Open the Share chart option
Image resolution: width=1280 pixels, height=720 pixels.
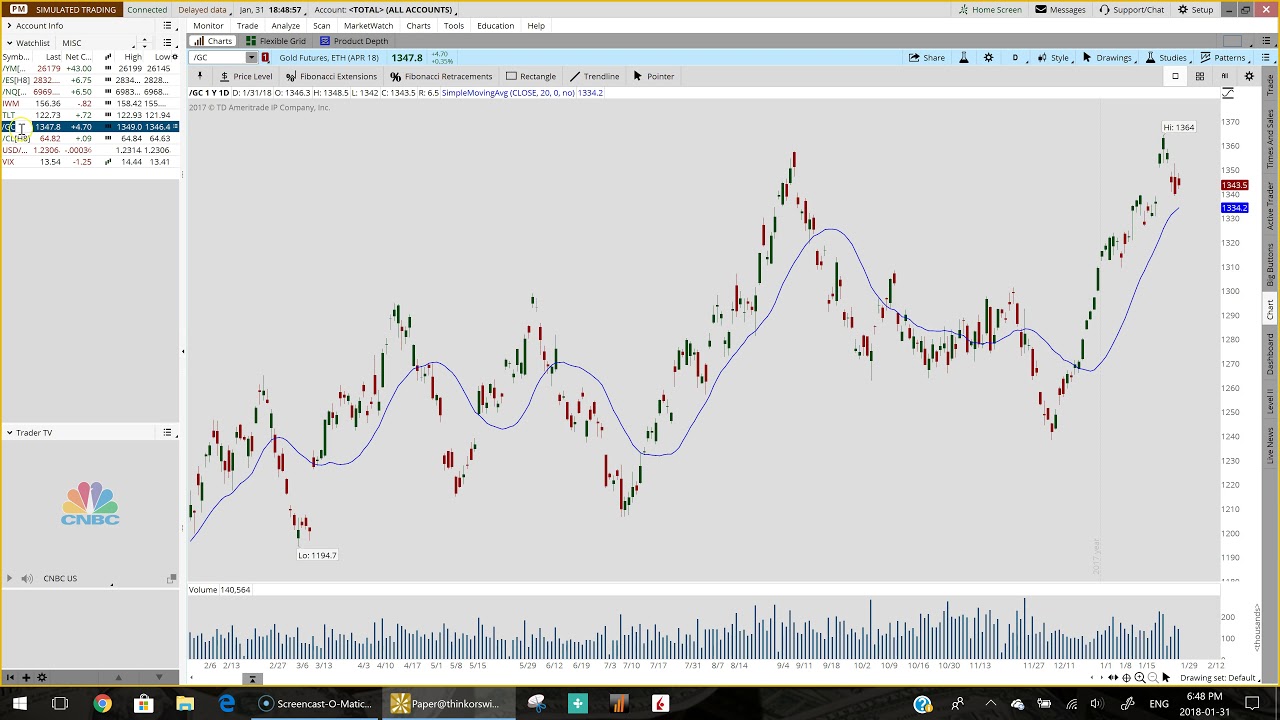pyautogui.click(x=926, y=58)
